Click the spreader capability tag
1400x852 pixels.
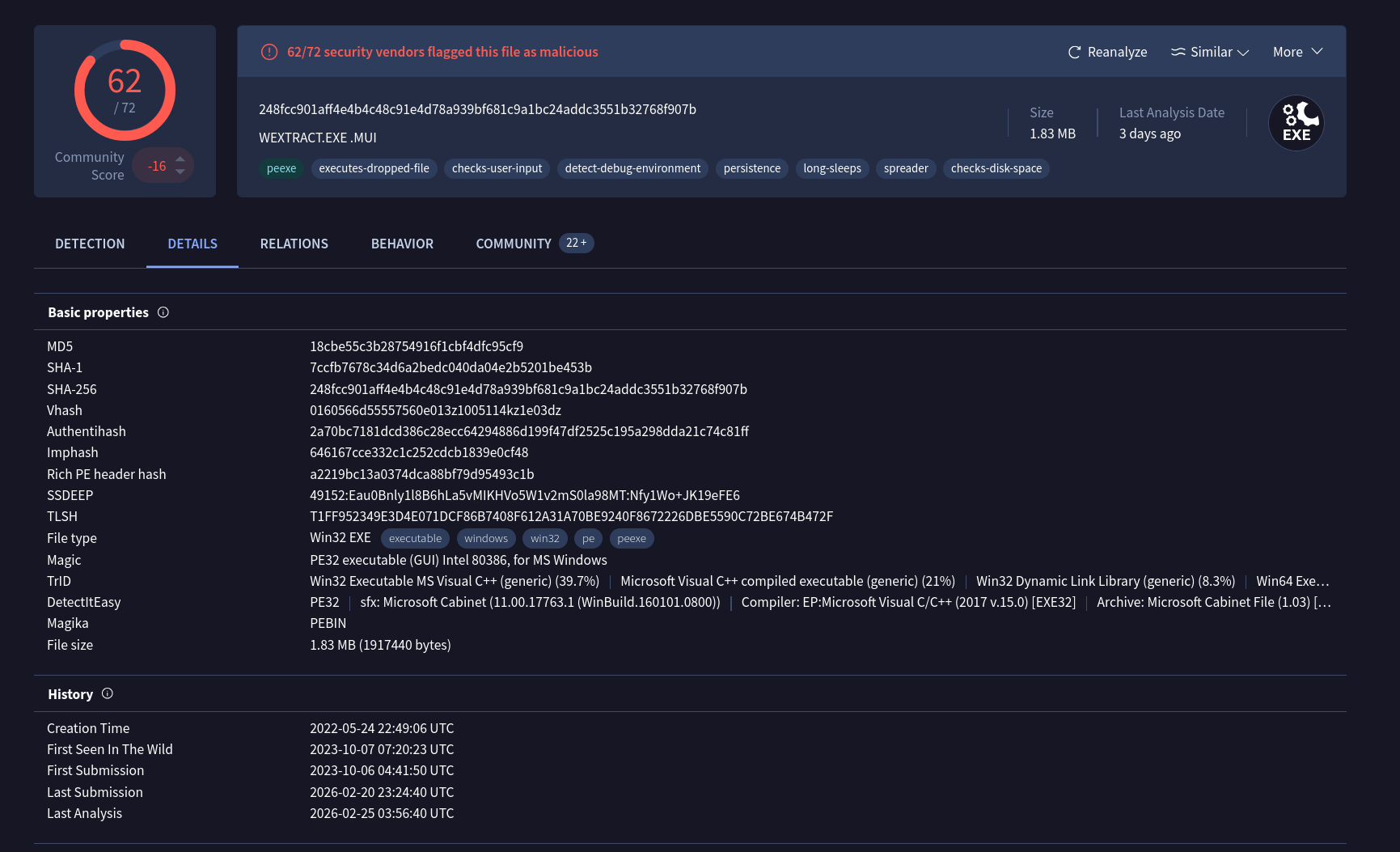[x=905, y=168]
